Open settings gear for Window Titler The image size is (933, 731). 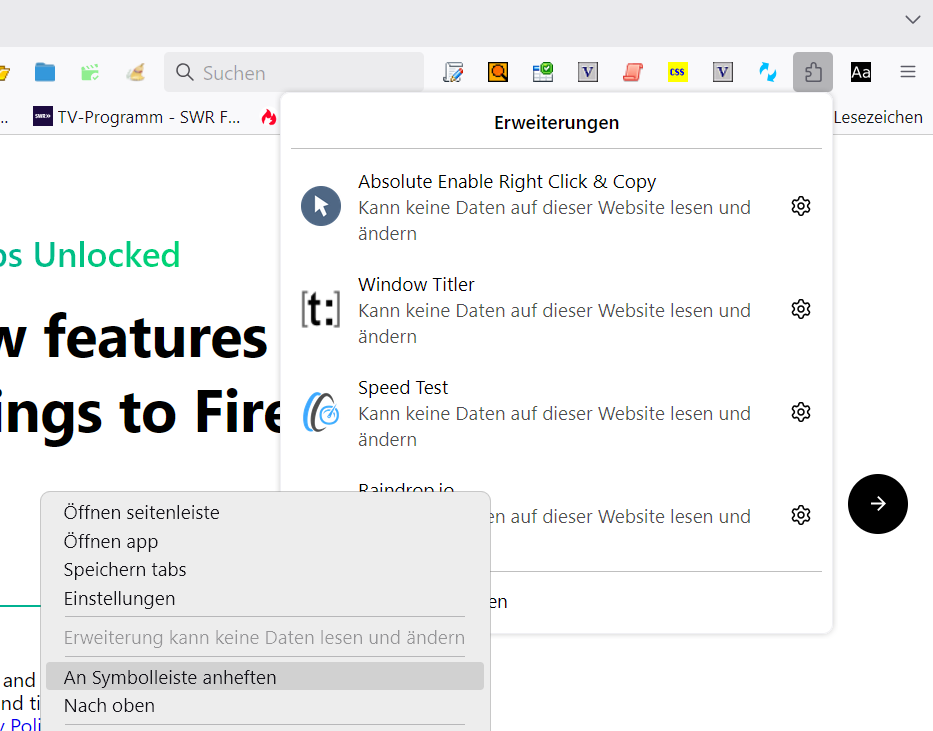[x=800, y=309]
